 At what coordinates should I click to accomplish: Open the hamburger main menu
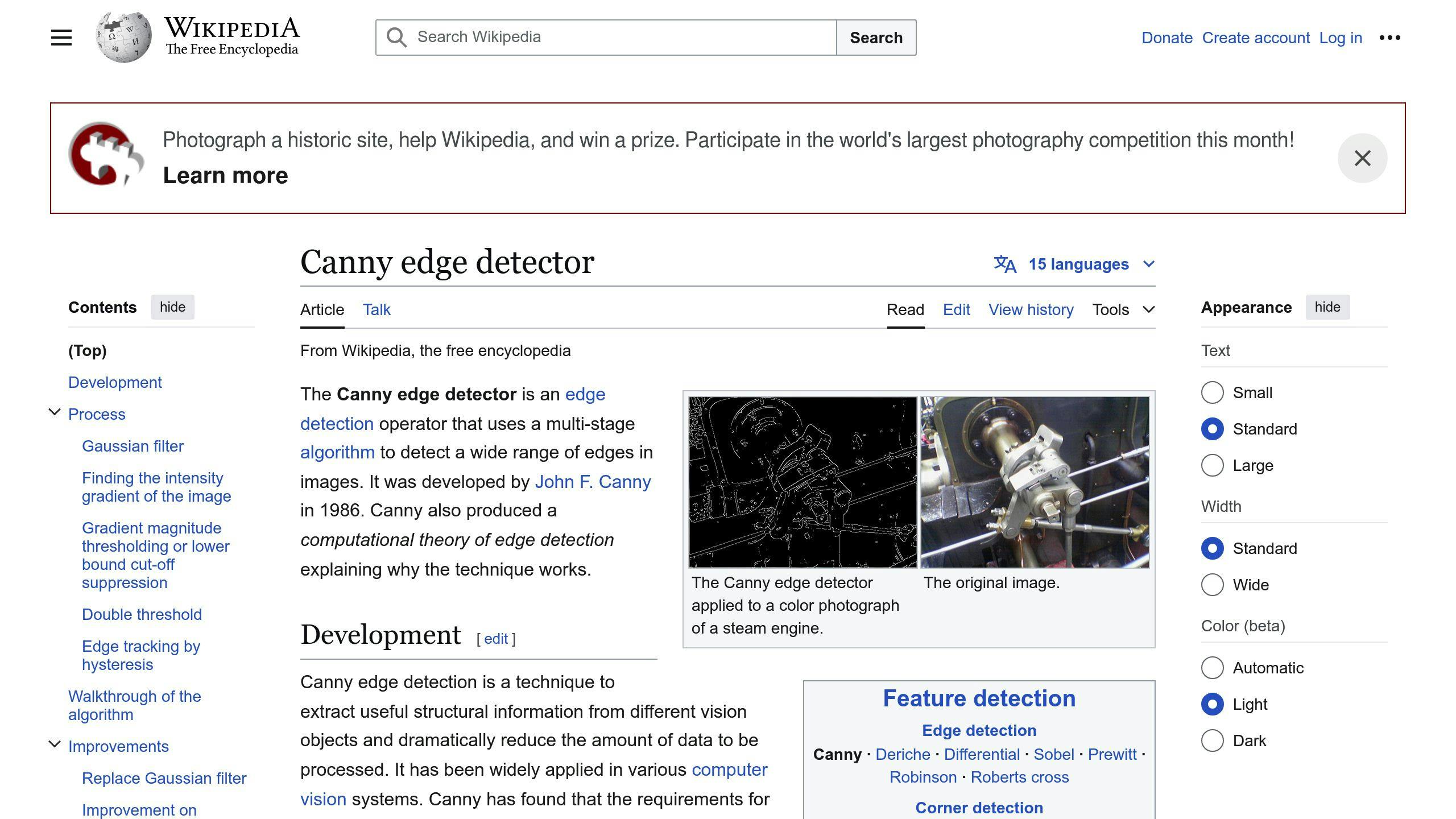[61, 38]
